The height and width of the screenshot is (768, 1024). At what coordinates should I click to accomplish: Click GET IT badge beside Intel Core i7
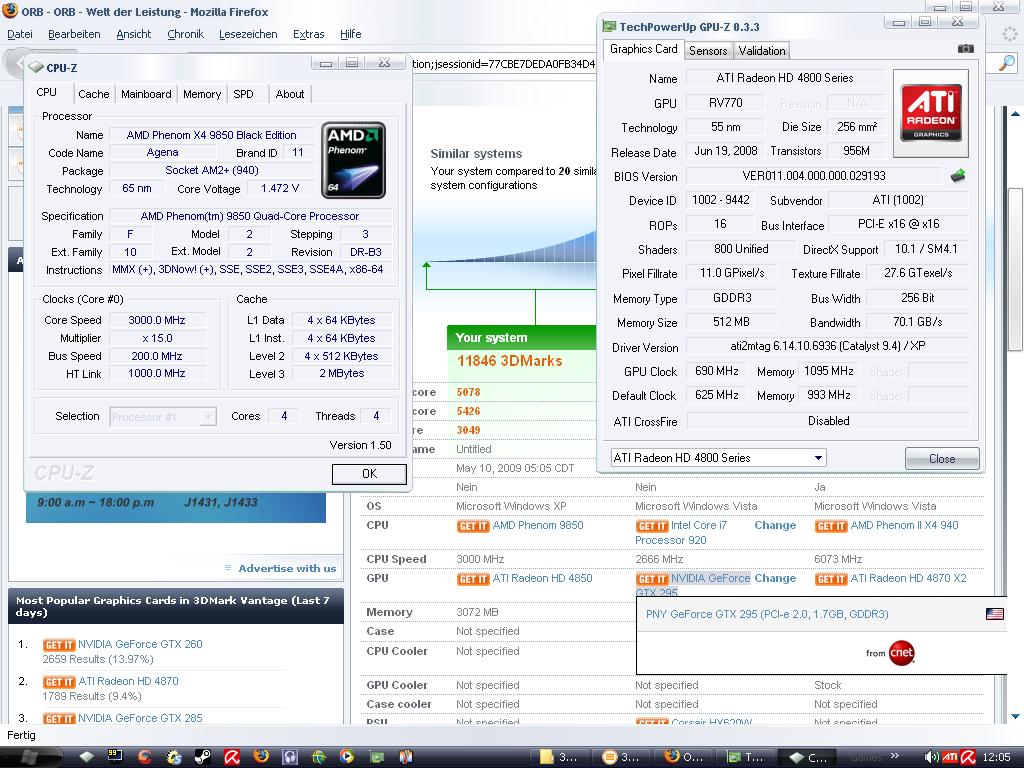[652, 526]
